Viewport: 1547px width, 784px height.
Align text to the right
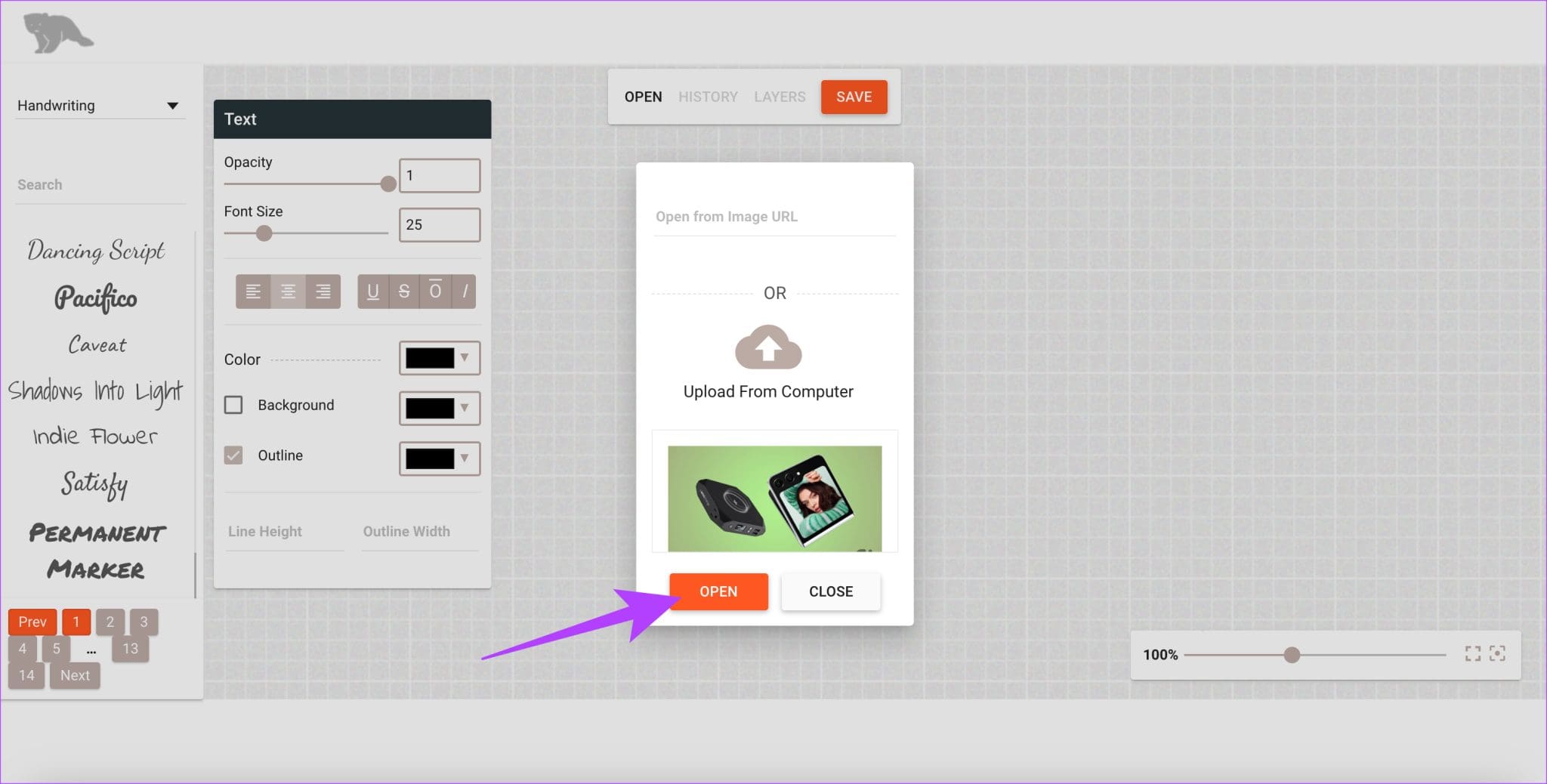click(323, 292)
